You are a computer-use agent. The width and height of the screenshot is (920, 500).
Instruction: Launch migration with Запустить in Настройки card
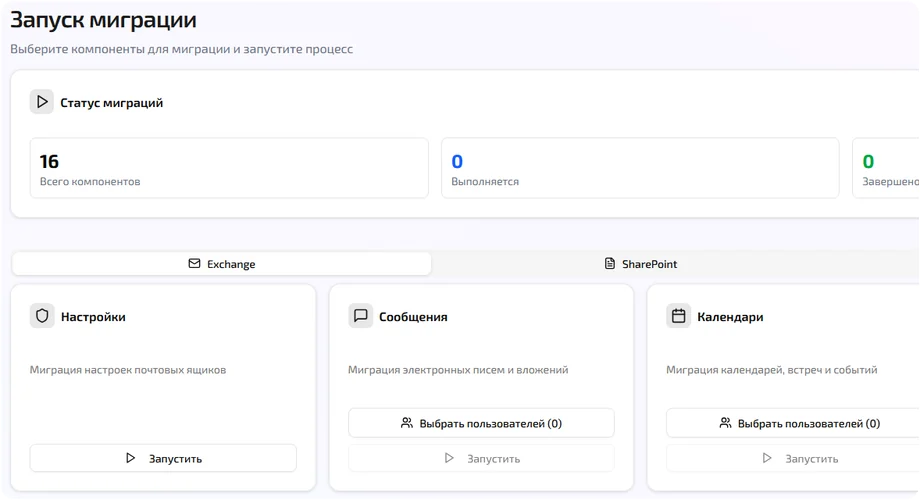pyautogui.click(x=163, y=458)
